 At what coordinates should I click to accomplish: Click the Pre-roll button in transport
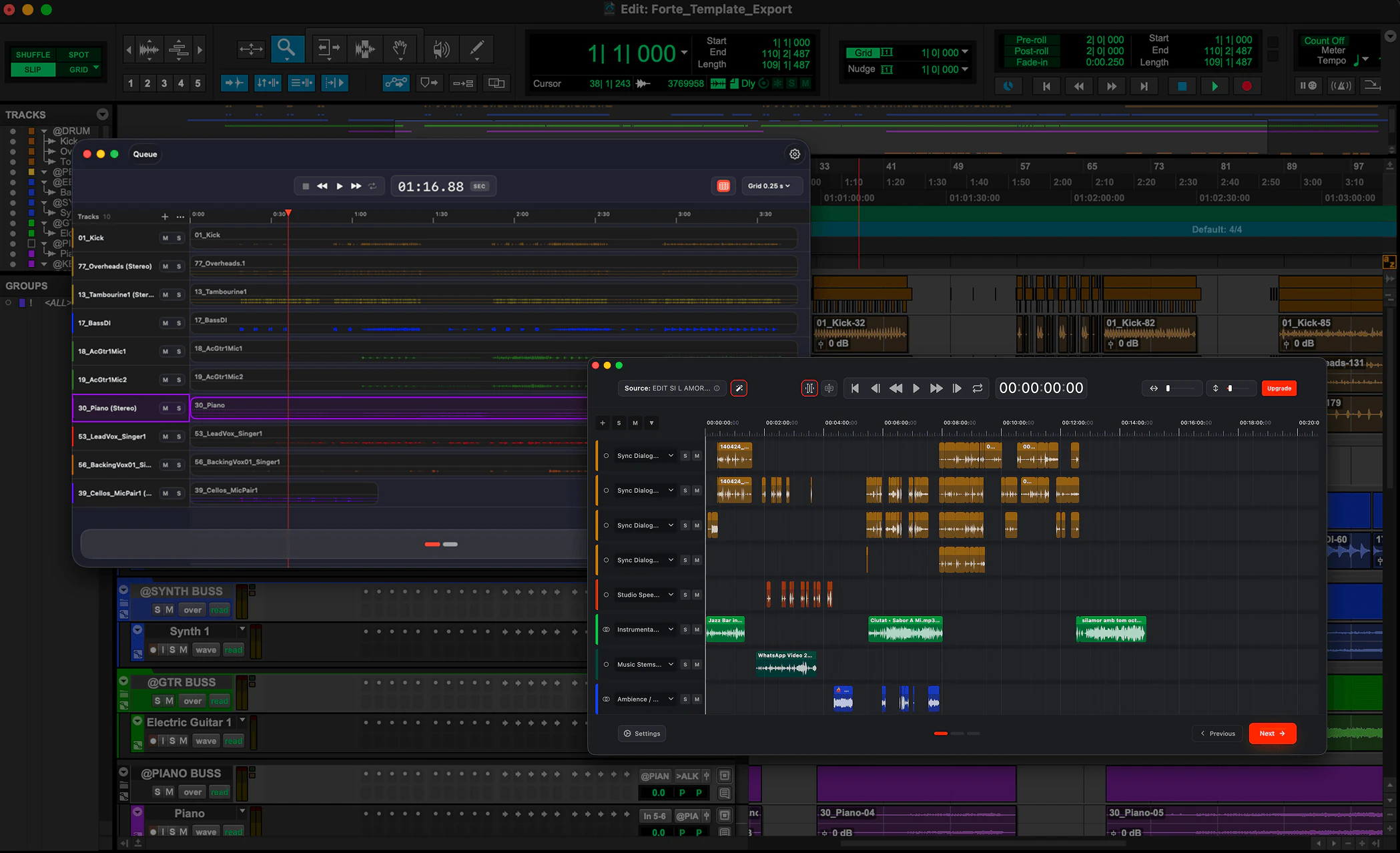[1031, 40]
